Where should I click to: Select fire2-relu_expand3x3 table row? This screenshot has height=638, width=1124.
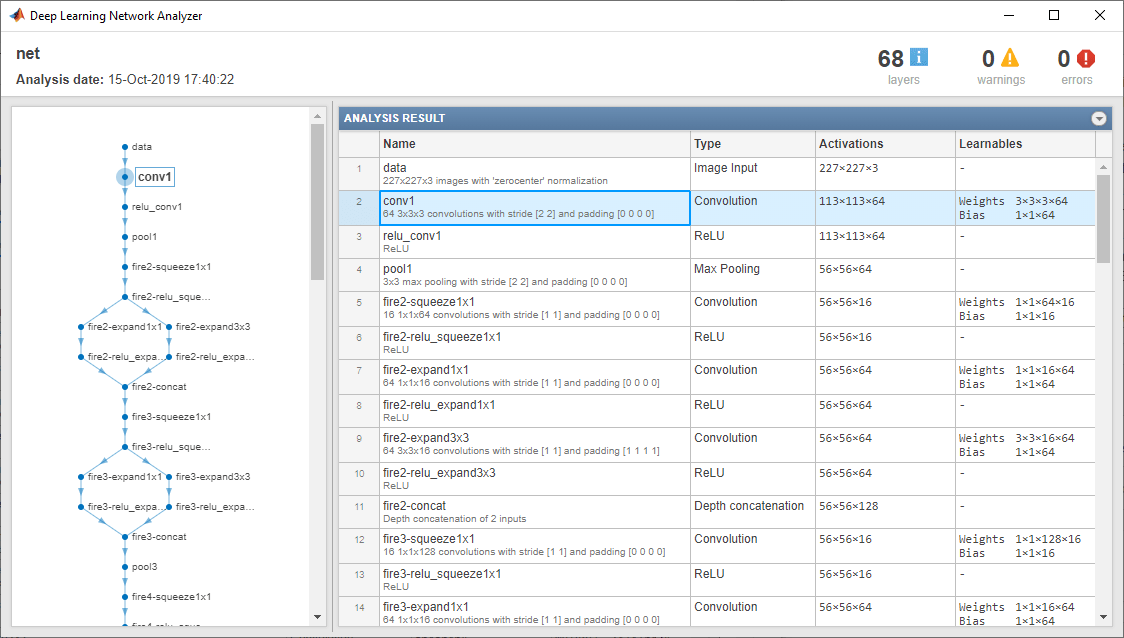tap(717, 480)
